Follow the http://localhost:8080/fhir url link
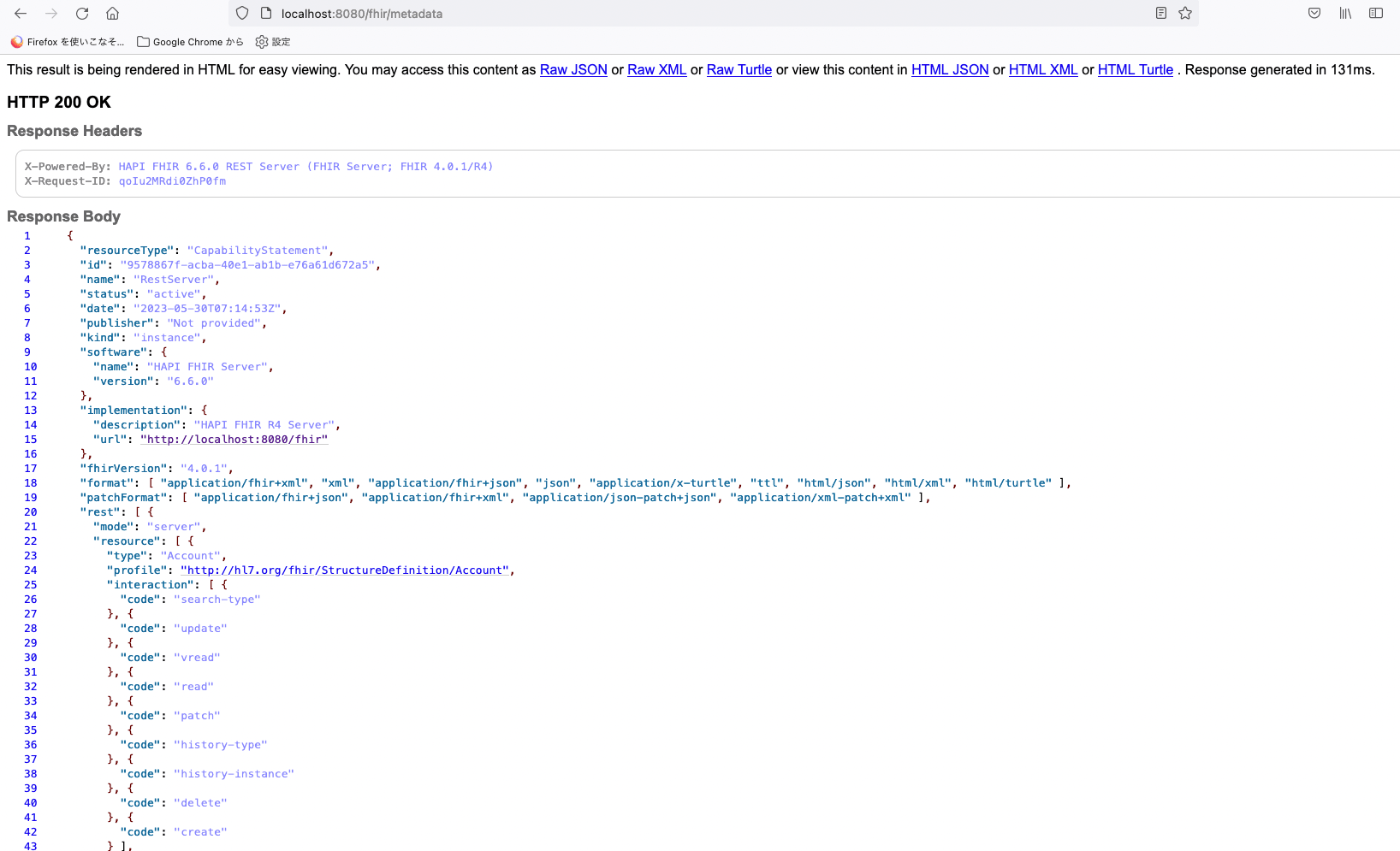Image resolution: width=1400 pixels, height=851 pixels. pos(234,439)
